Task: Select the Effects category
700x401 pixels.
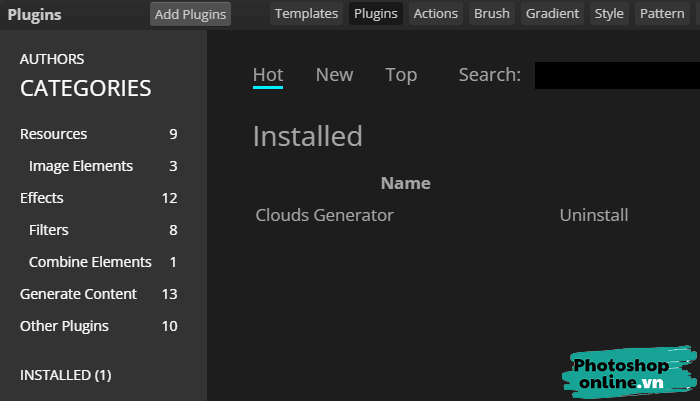Action: pyautogui.click(x=42, y=198)
